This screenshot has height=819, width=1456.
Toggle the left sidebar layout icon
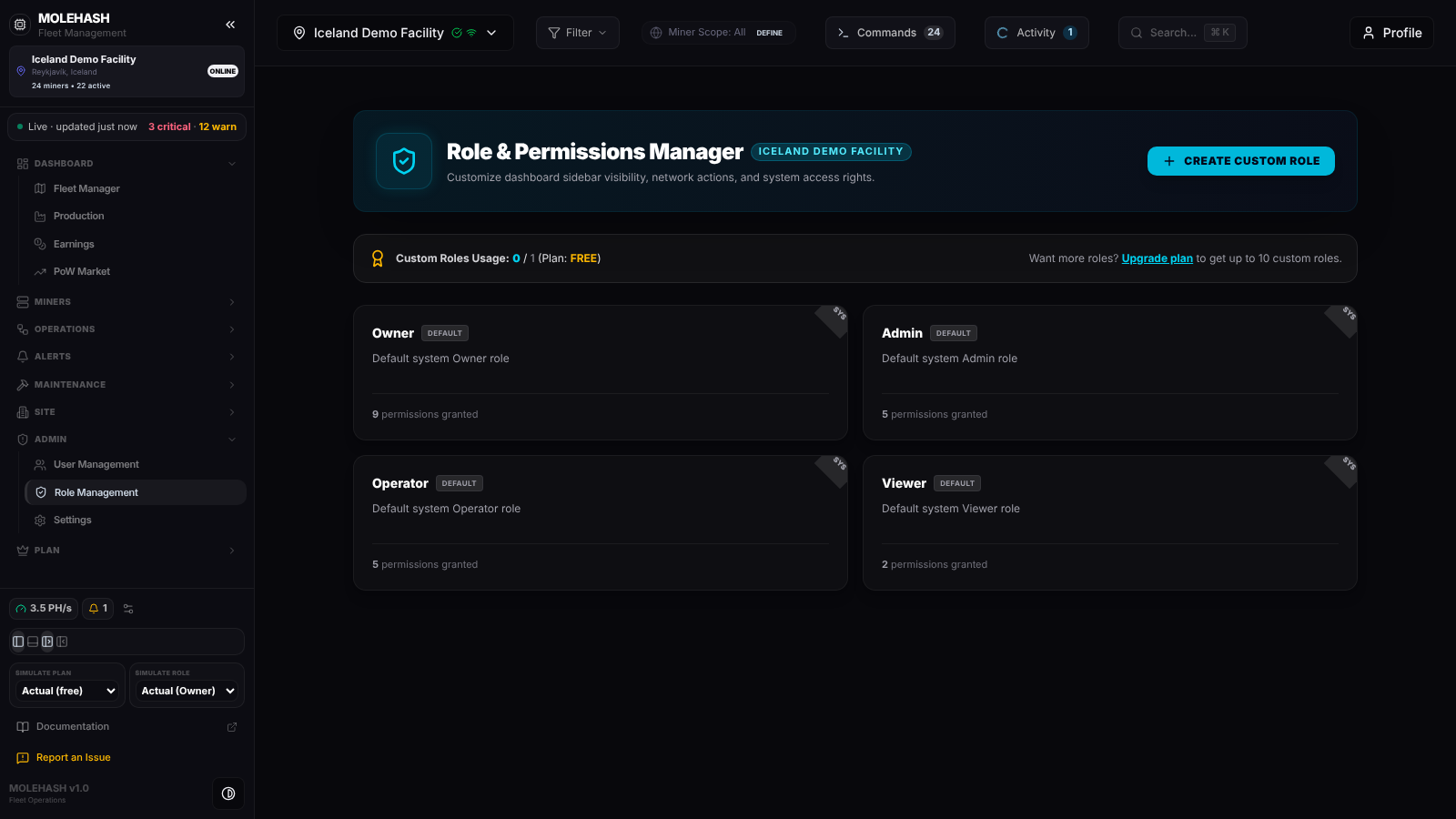[x=18, y=642]
